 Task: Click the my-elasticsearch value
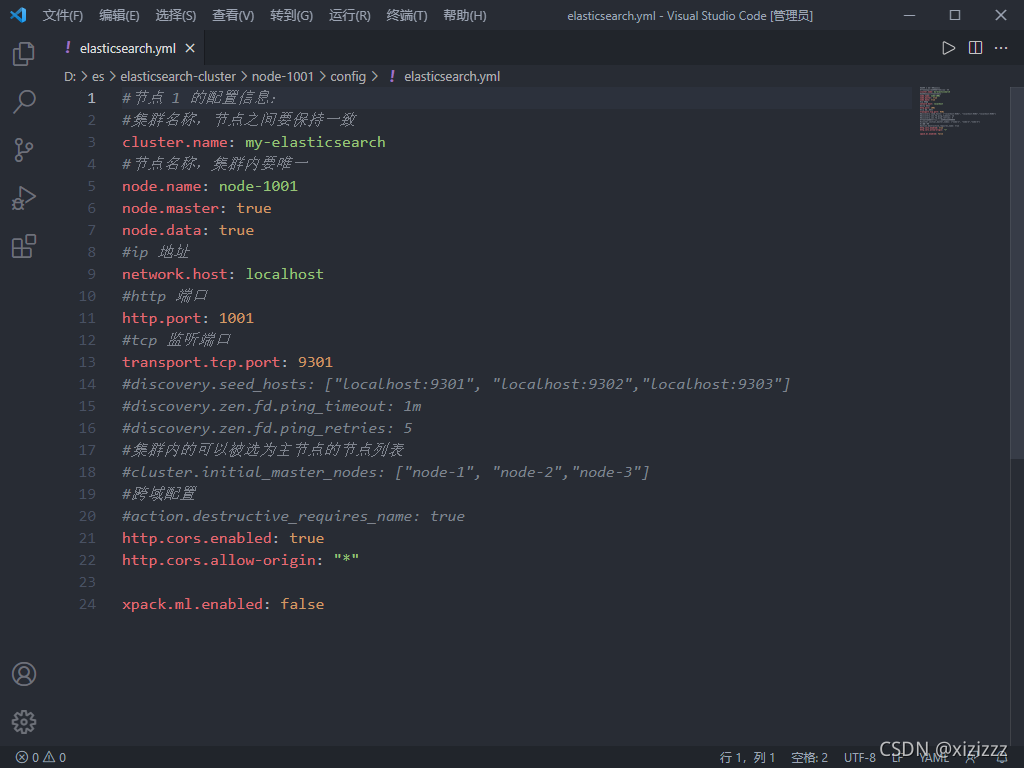point(315,142)
